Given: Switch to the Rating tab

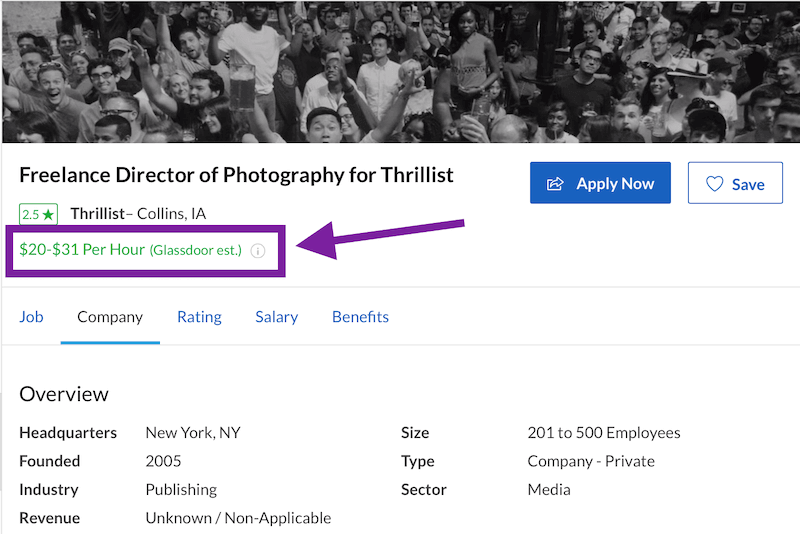Looking at the screenshot, I should coord(199,317).
